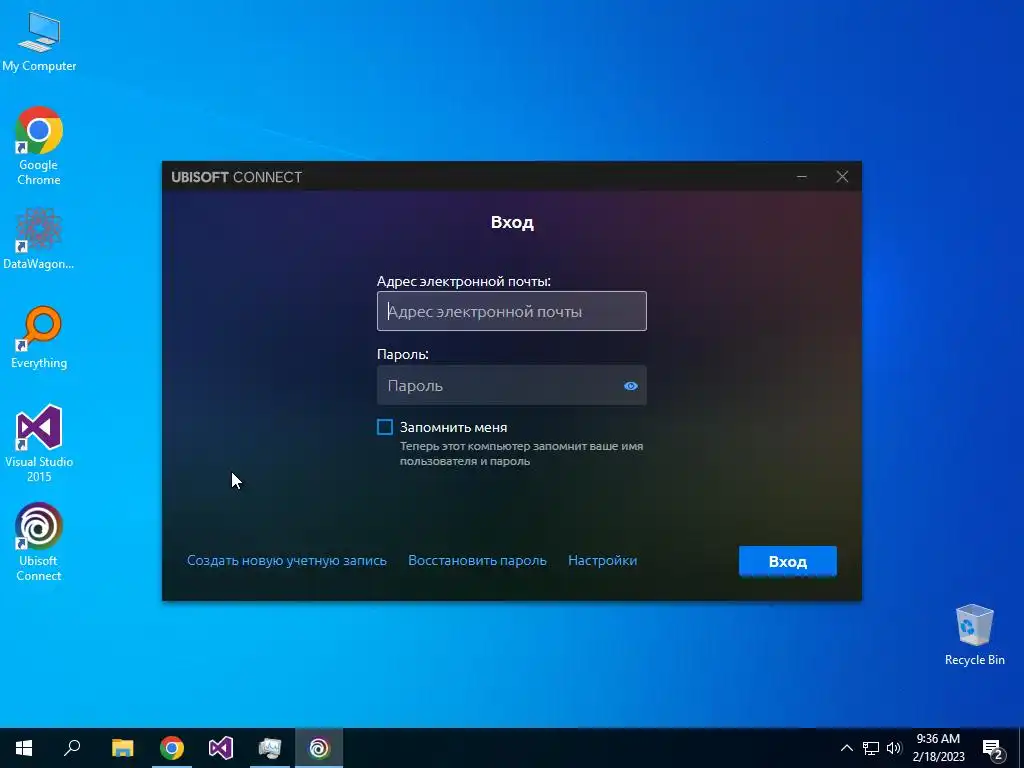Toggle password visibility eye icon

click(630, 386)
